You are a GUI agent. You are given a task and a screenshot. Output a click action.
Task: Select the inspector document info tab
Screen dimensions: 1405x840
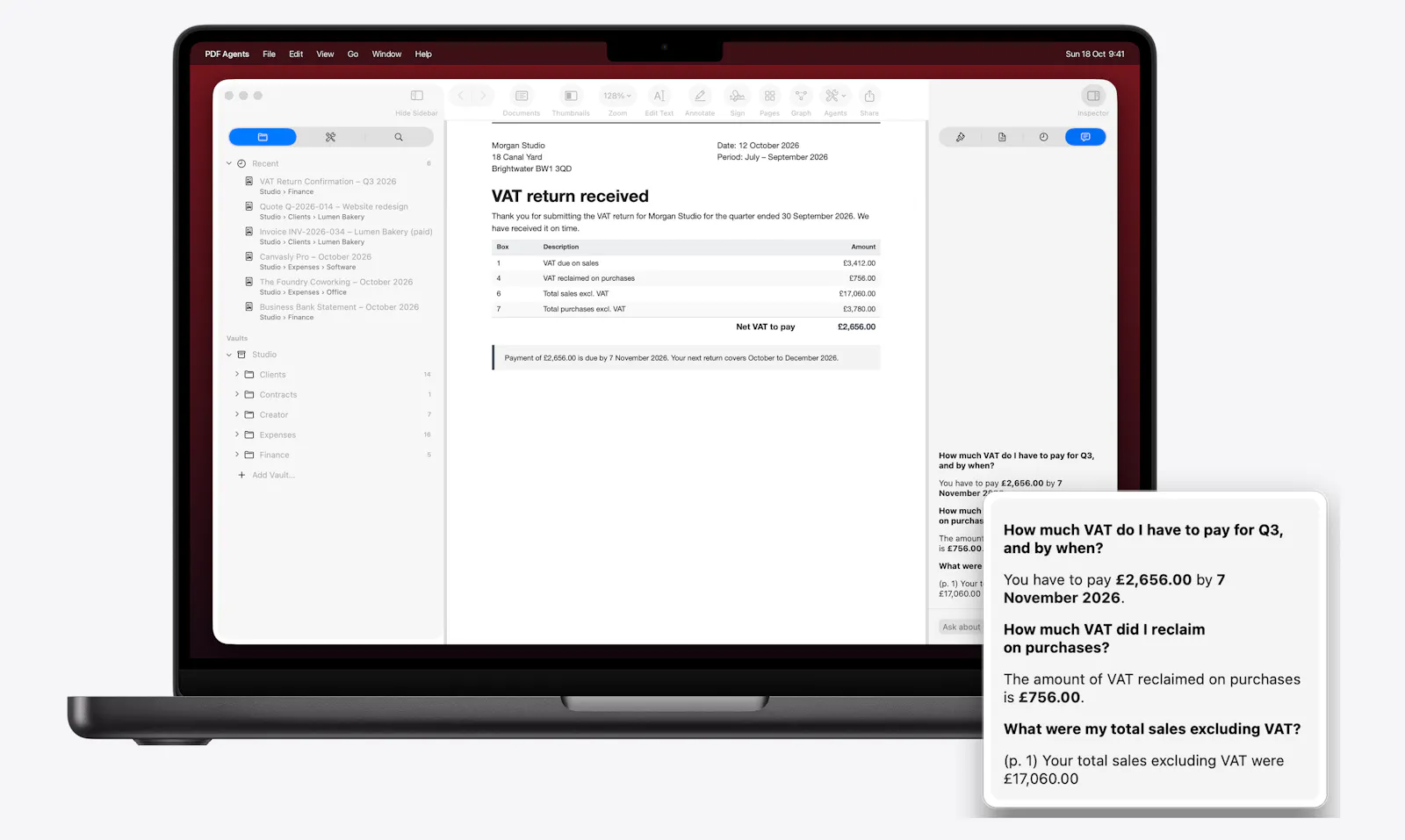pos(1002,137)
